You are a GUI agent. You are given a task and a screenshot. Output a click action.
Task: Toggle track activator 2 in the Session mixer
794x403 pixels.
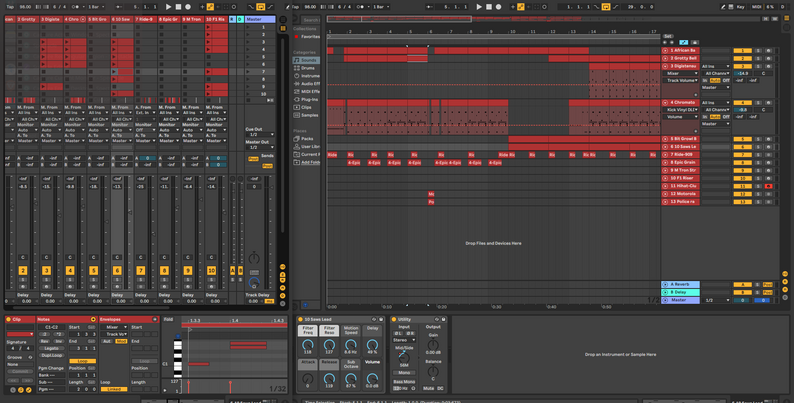coord(23,271)
